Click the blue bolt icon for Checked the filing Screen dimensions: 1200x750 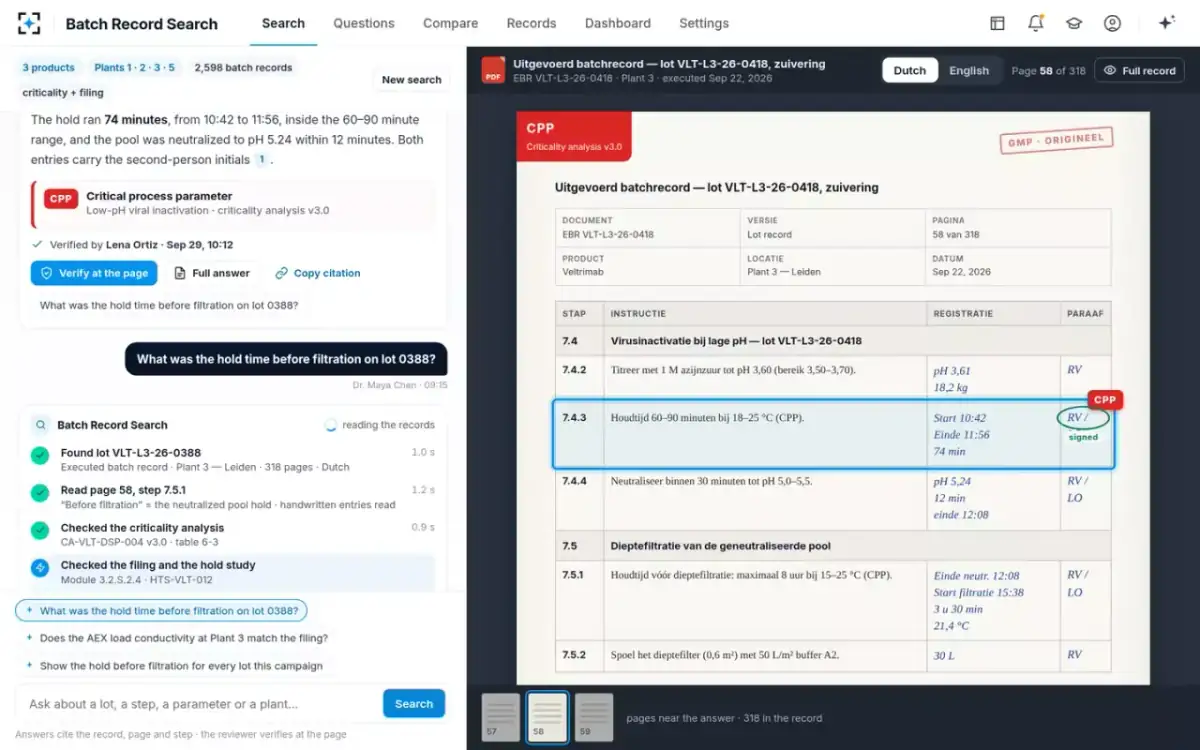tap(40, 568)
